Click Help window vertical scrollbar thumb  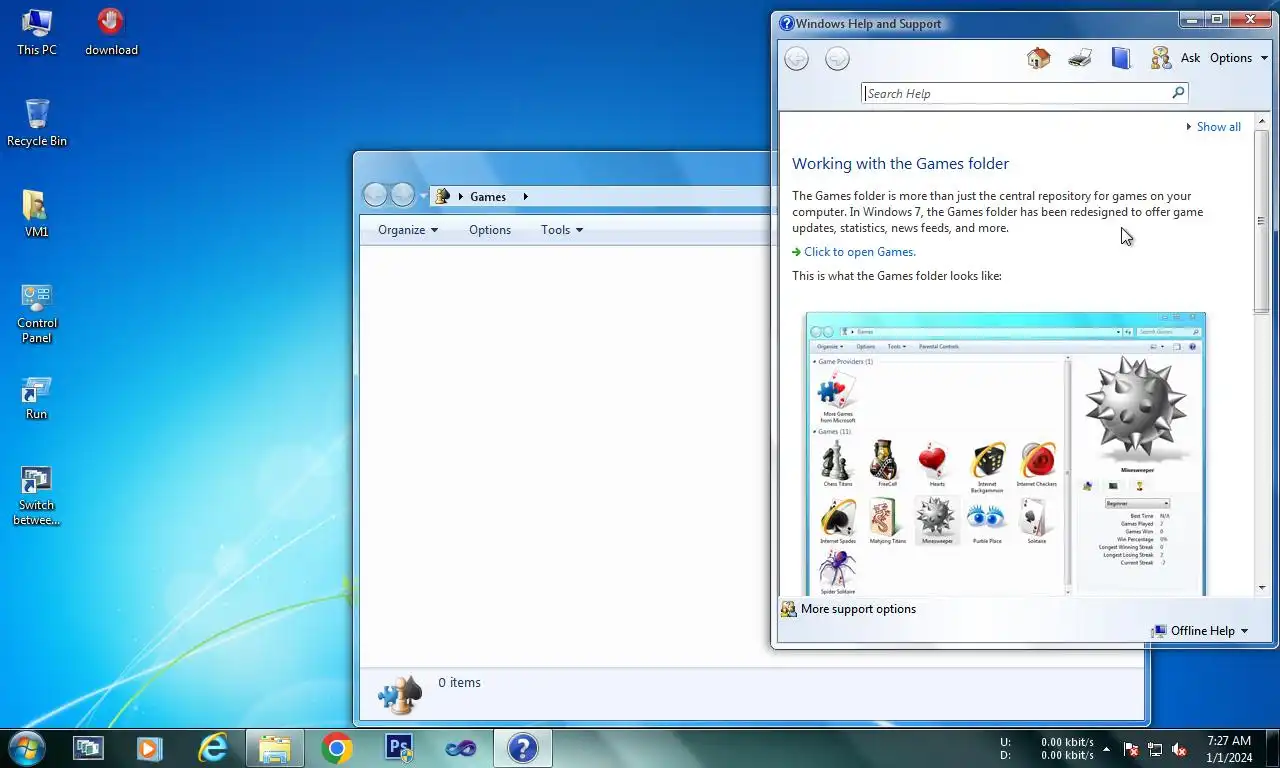(x=1261, y=221)
